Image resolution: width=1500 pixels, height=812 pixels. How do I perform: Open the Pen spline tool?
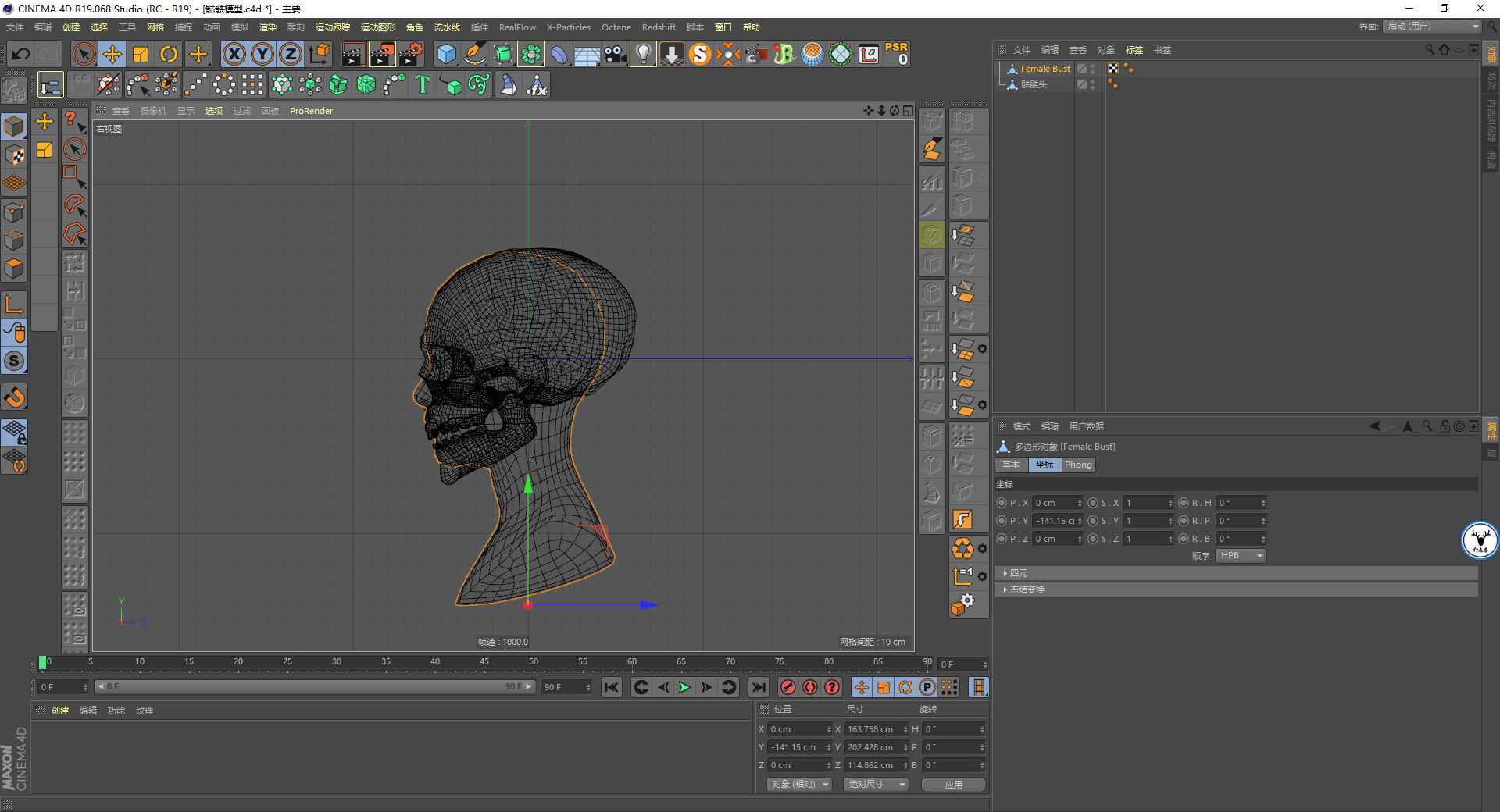[475, 54]
